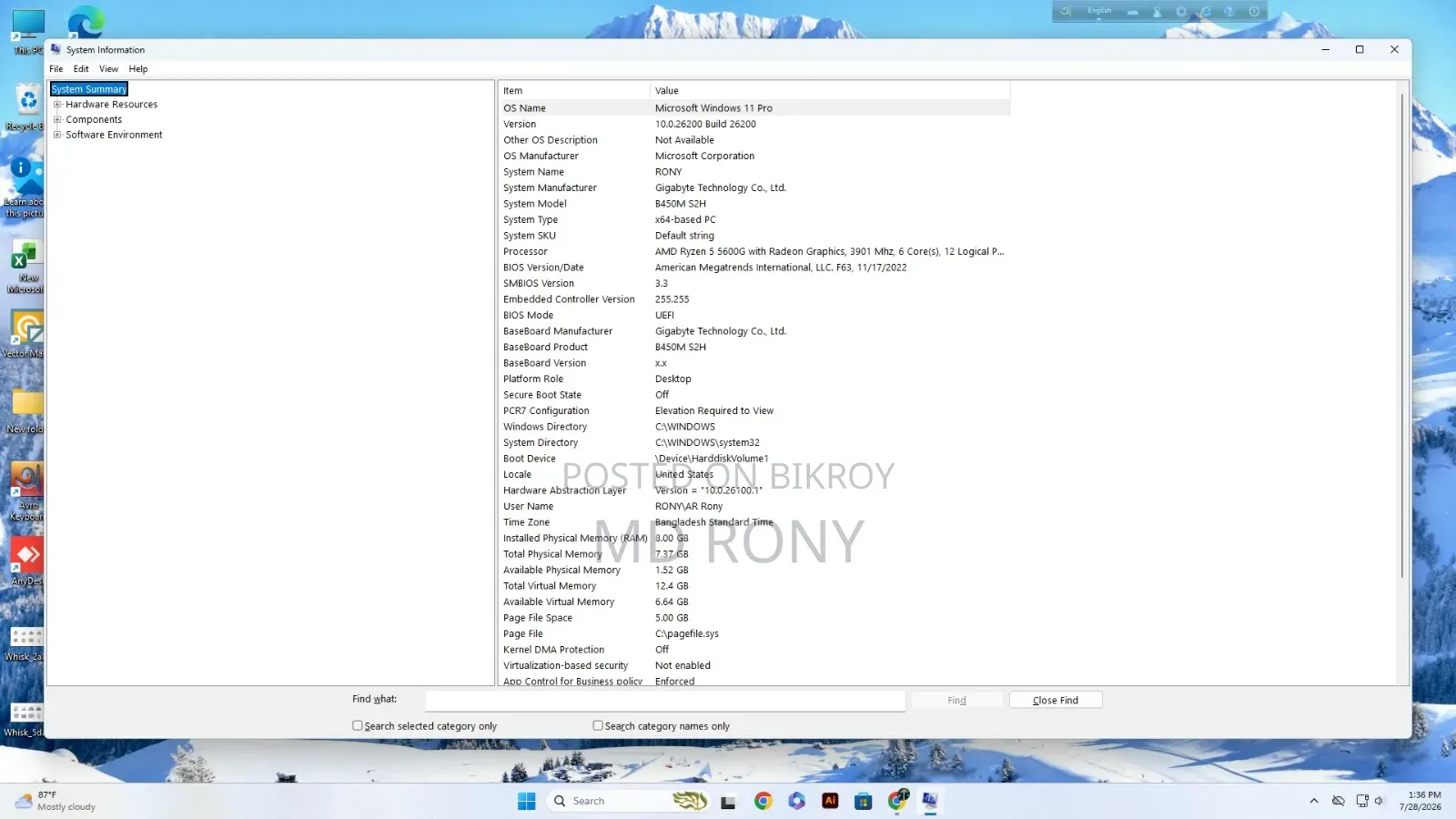Open Recycle Bin desktop icon

(27, 107)
